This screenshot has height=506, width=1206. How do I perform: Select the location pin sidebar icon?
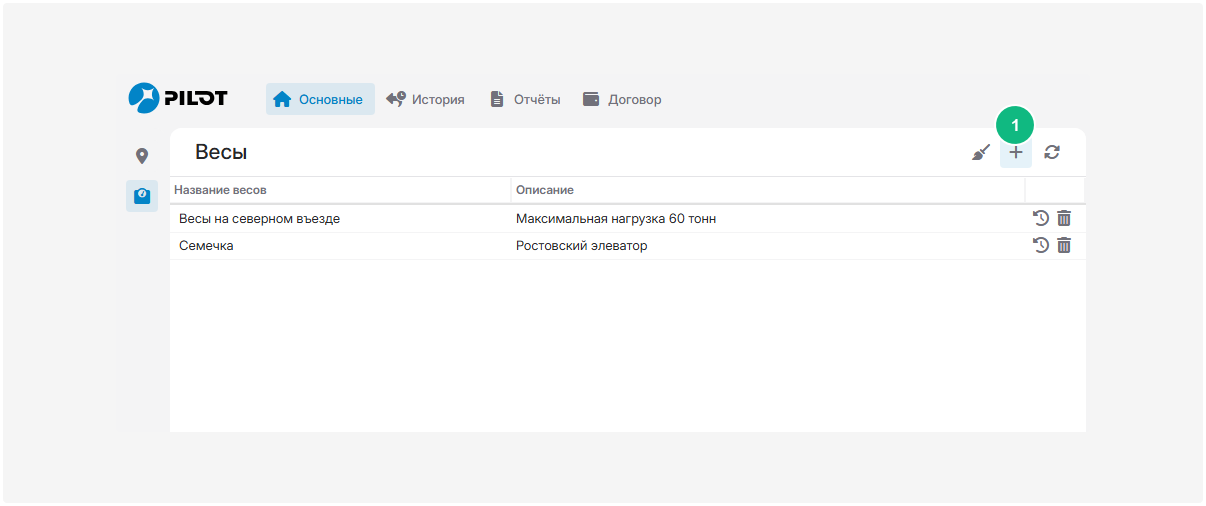click(x=142, y=156)
